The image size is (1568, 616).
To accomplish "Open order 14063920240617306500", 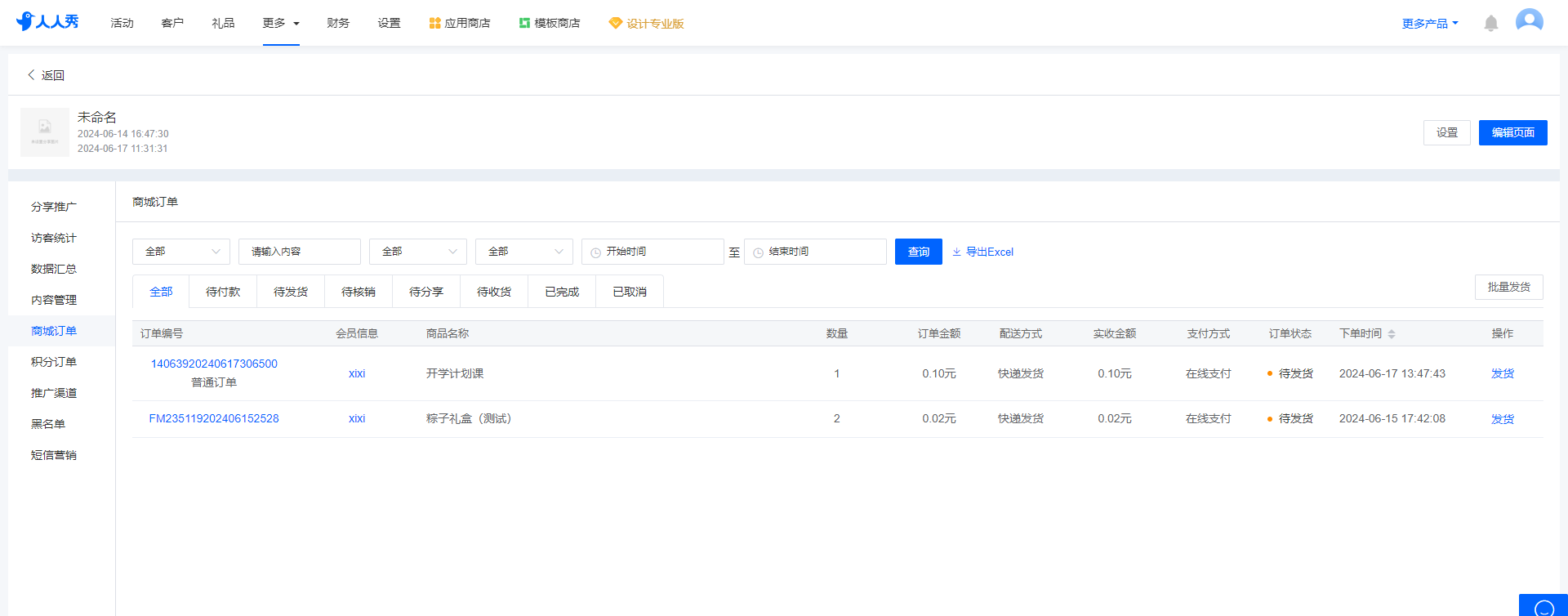I will pyautogui.click(x=214, y=364).
